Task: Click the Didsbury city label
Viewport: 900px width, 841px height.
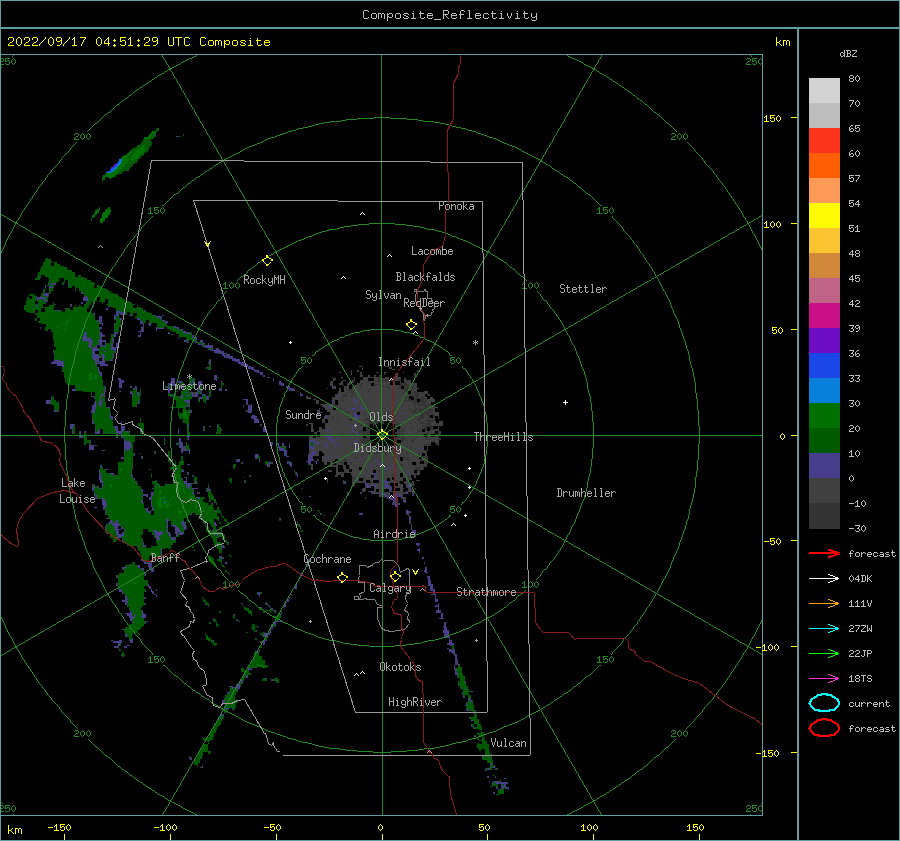Action: pyautogui.click(x=377, y=448)
